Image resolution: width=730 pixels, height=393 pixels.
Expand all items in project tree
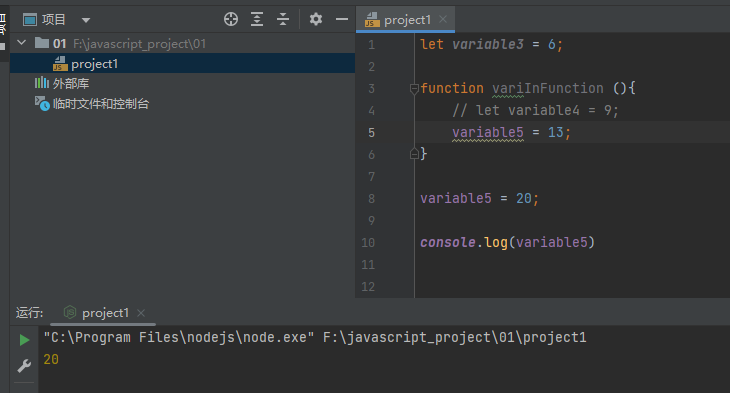tap(257, 19)
